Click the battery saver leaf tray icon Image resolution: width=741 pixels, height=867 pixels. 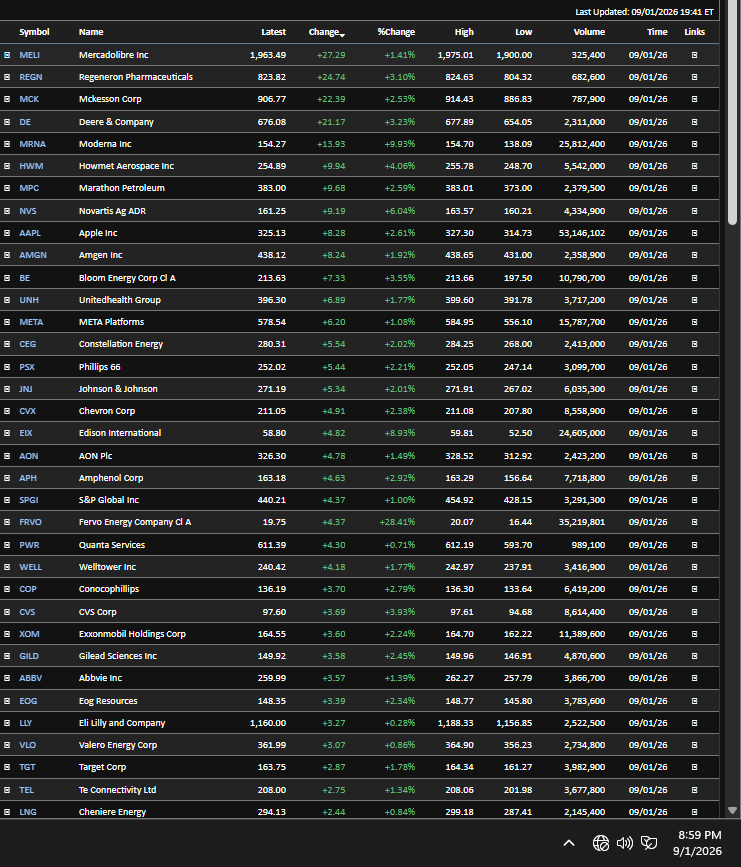pos(649,843)
